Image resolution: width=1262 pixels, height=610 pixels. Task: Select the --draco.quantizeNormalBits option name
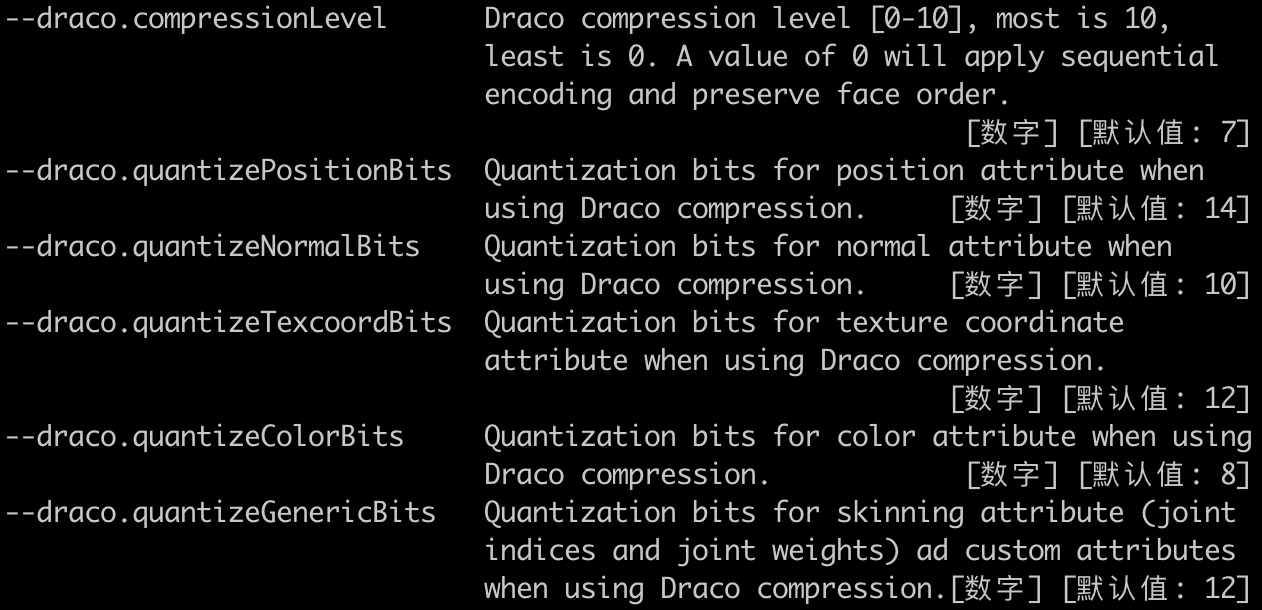tap(212, 247)
